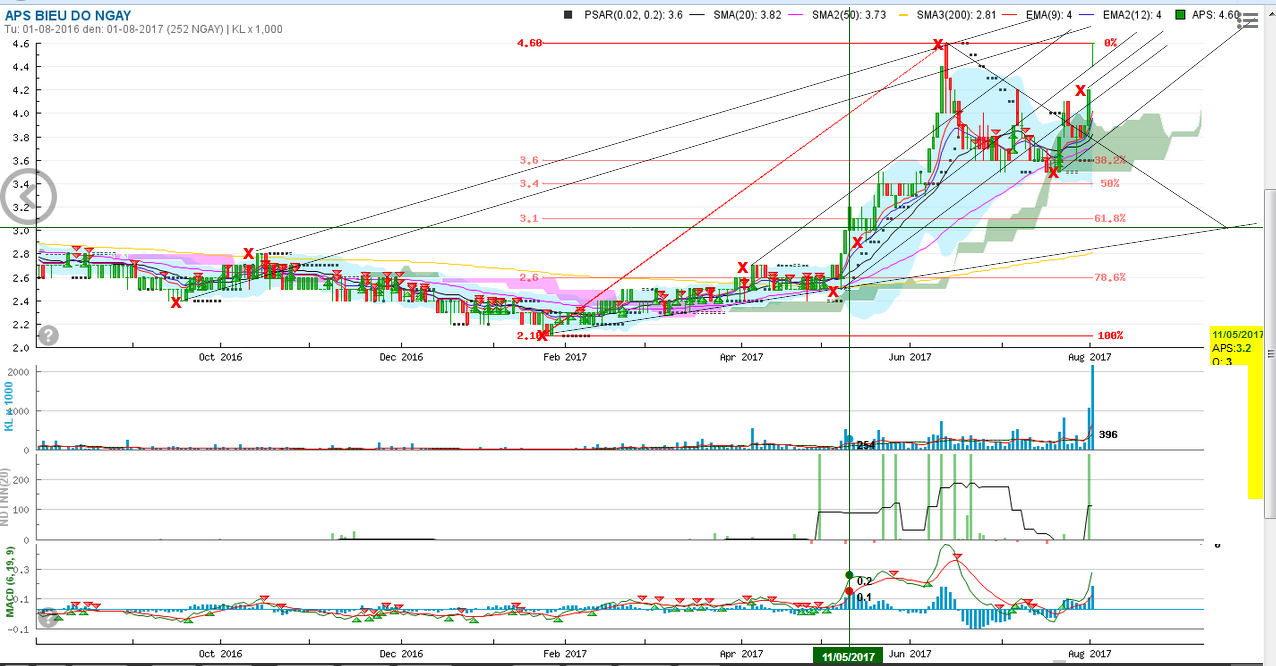The image size is (1276, 666).
Task: Click the red MACD dot near 0.1
Action: (849, 592)
